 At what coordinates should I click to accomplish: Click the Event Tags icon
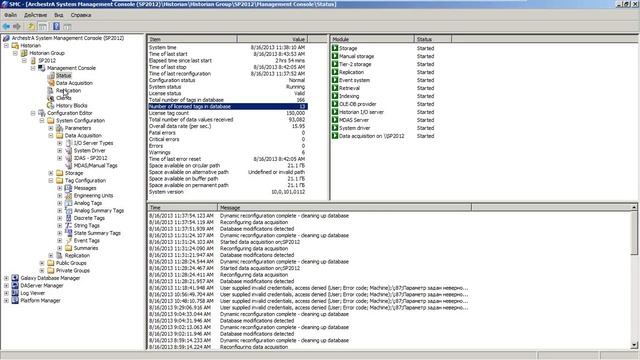click(x=69, y=240)
